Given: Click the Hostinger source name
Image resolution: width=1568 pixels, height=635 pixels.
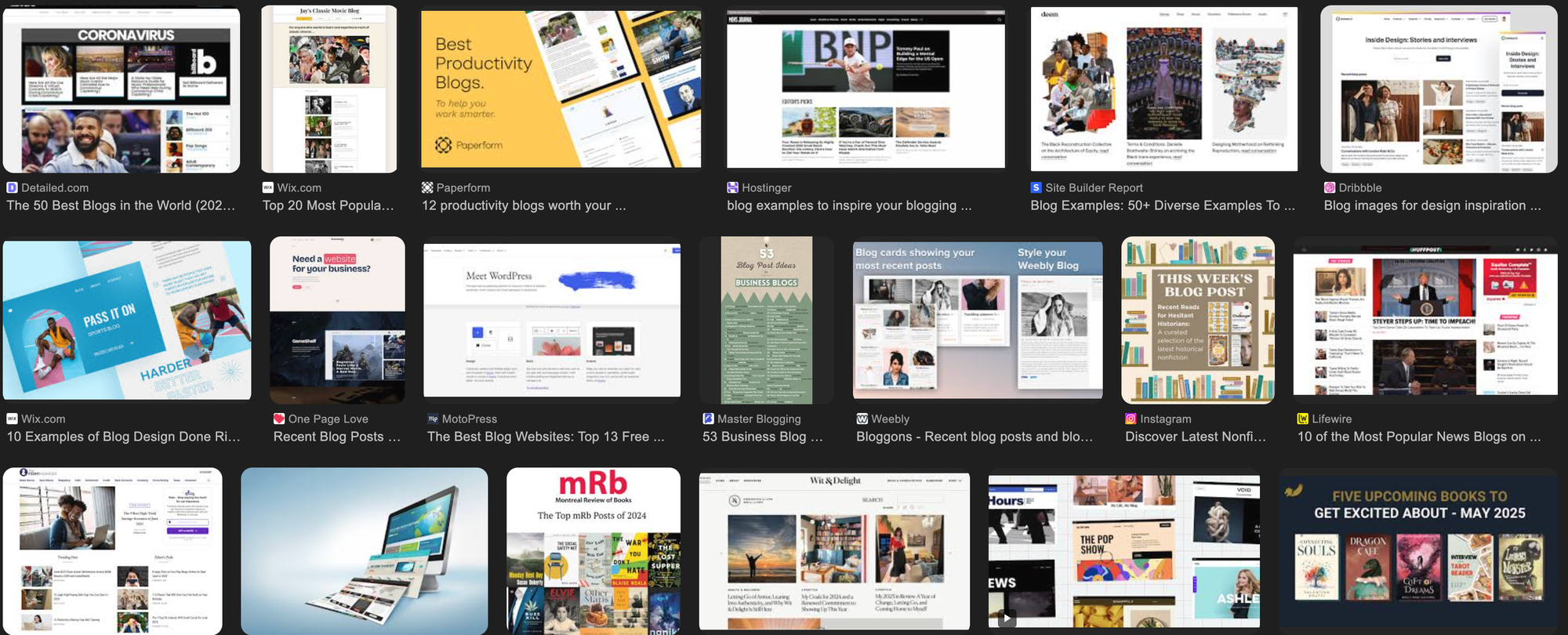Looking at the screenshot, I should click(x=767, y=187).
